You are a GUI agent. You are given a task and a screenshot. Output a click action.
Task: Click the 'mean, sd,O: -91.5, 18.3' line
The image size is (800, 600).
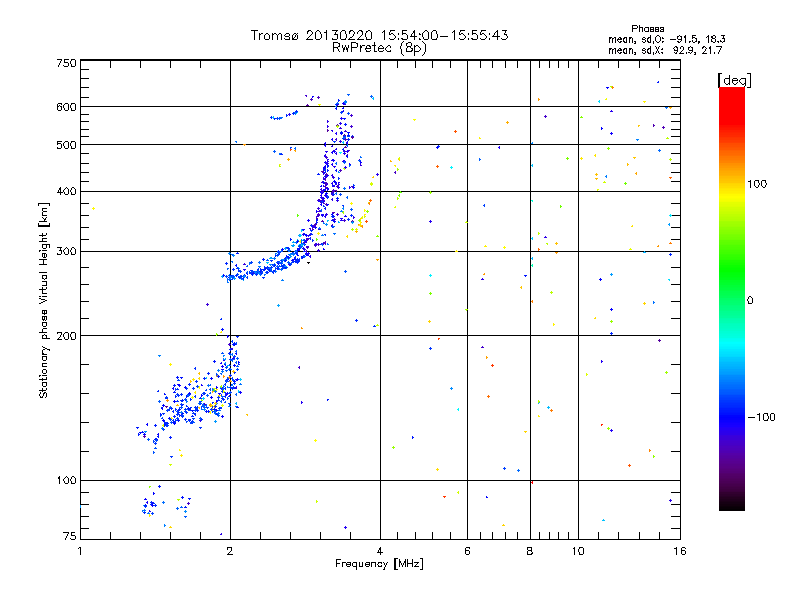(666, 39)
